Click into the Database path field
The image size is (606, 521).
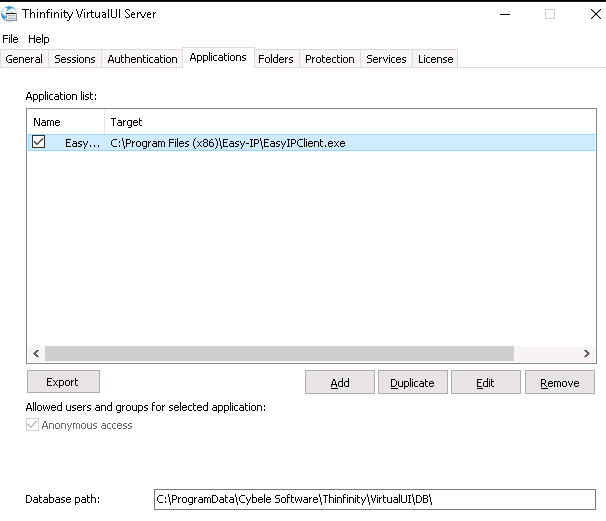374,499
